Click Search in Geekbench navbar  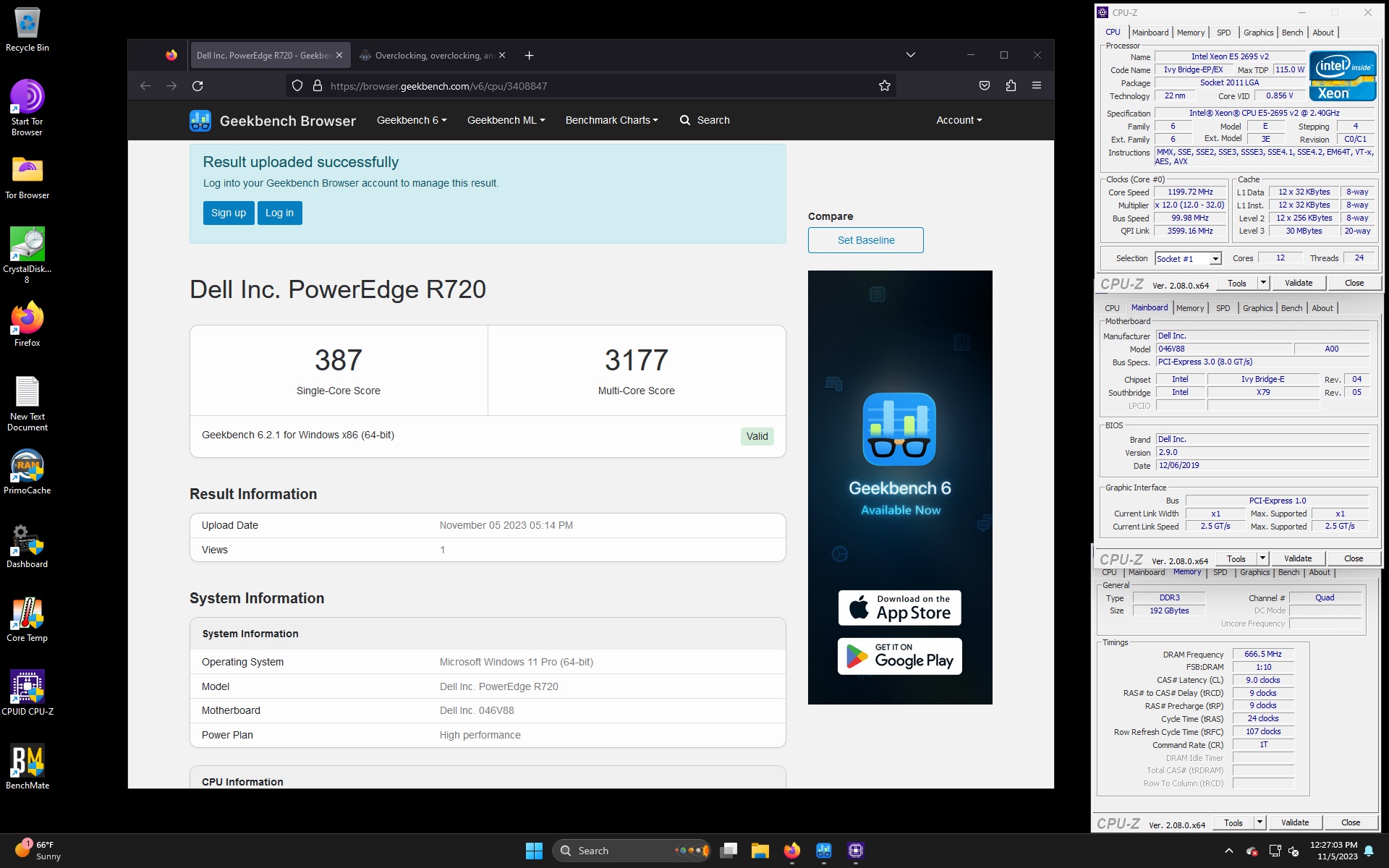click(705, 120)
